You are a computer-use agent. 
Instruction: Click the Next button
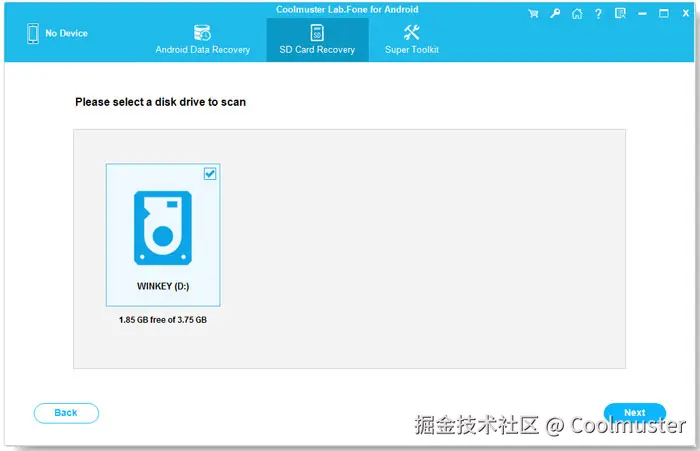(x=634, y=412)
